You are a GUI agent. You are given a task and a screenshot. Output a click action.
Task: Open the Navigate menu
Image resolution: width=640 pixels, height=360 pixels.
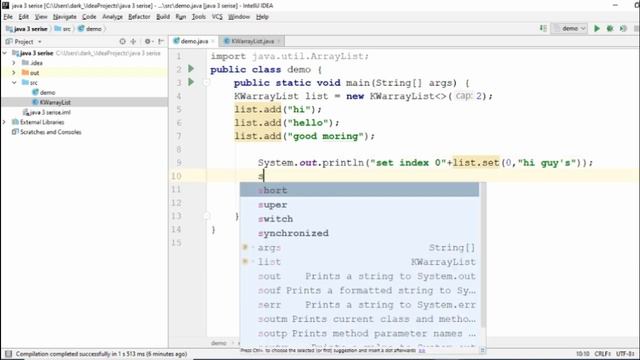tap(64, 17)
